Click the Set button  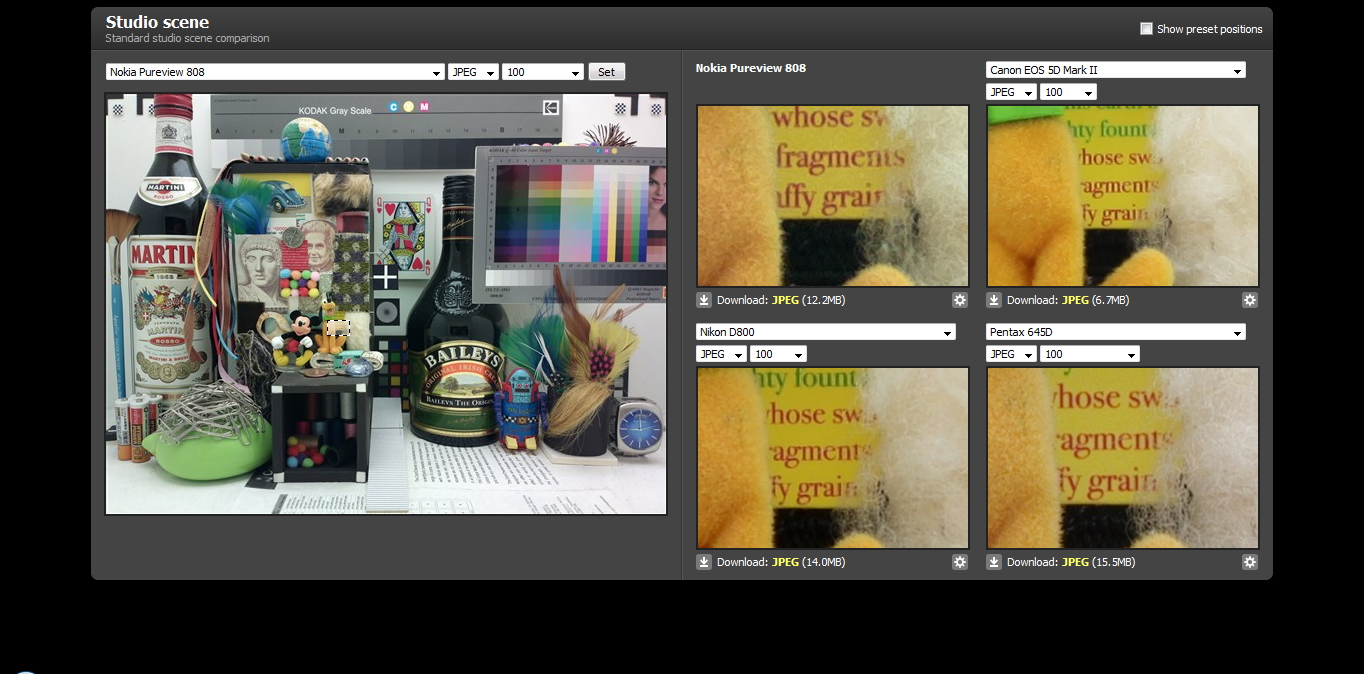tap(606, 72)
